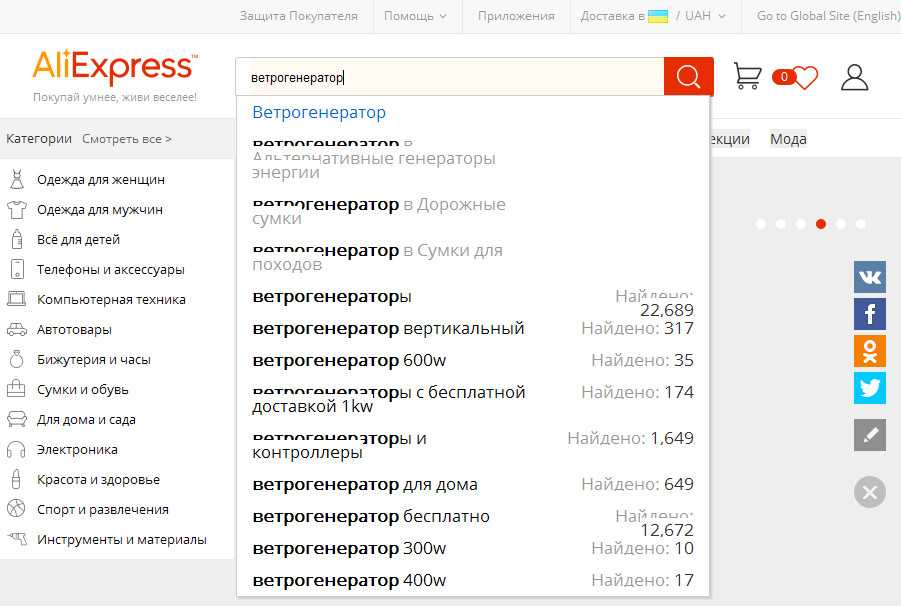This screenshot has width=901, height=606.
Task: Click the ring icon for jewelry
Action: (17, 359)
